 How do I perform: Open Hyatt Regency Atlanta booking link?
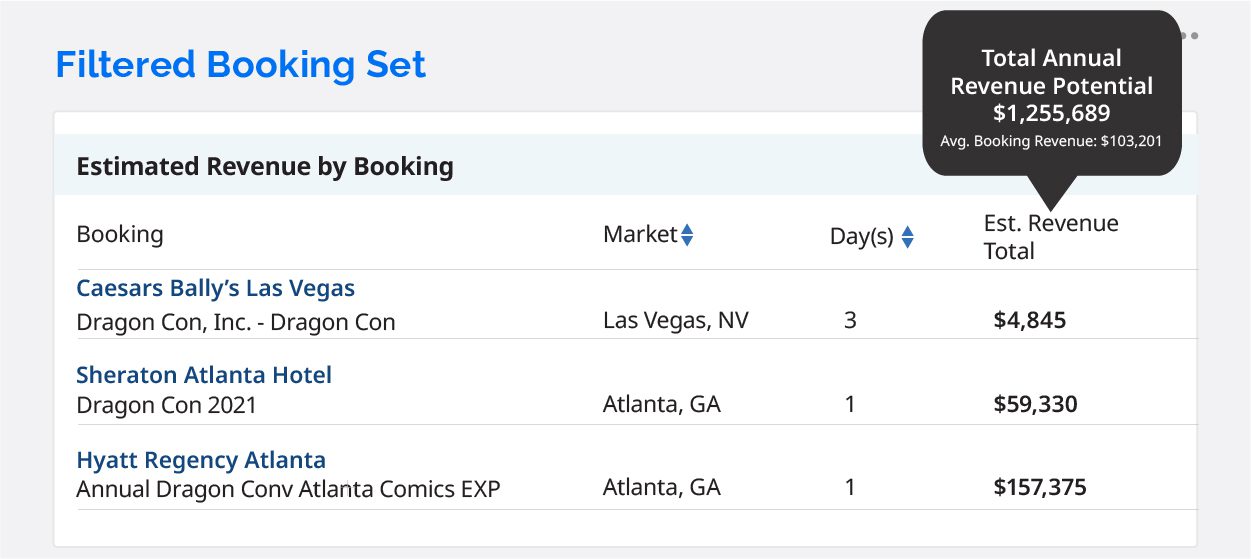[201, 460]
